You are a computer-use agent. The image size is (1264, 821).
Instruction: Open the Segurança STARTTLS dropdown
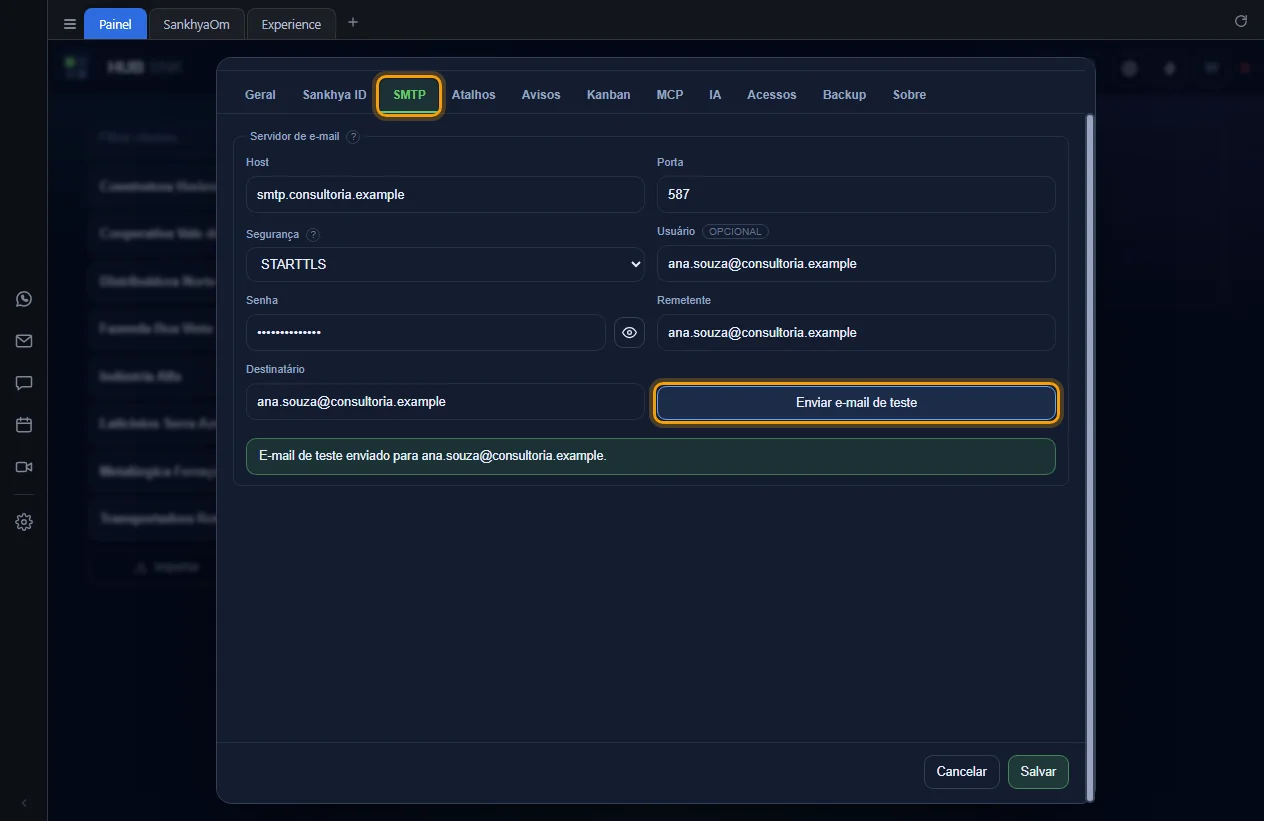coord(445,264)
